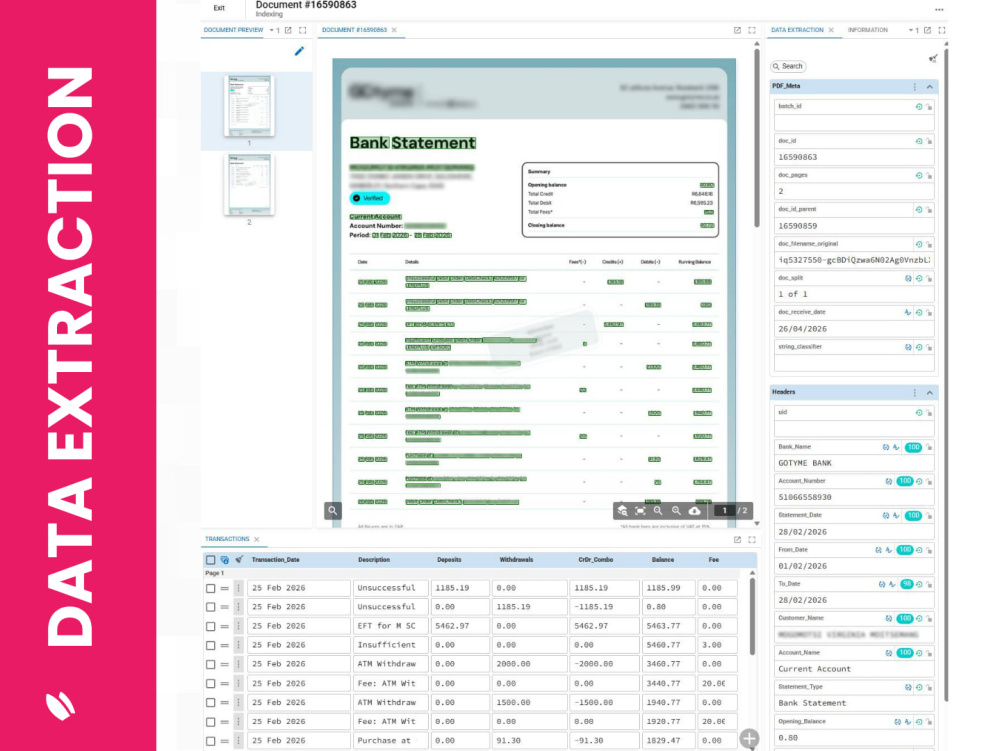Check the Insufficient transaction row
This screenshot has width=1000, height=751.
[x=210, y=646]
